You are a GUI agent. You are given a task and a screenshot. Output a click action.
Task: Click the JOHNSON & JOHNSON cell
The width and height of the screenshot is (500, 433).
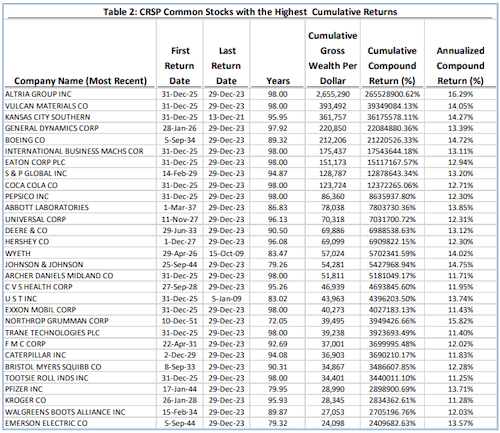(44, 265)
